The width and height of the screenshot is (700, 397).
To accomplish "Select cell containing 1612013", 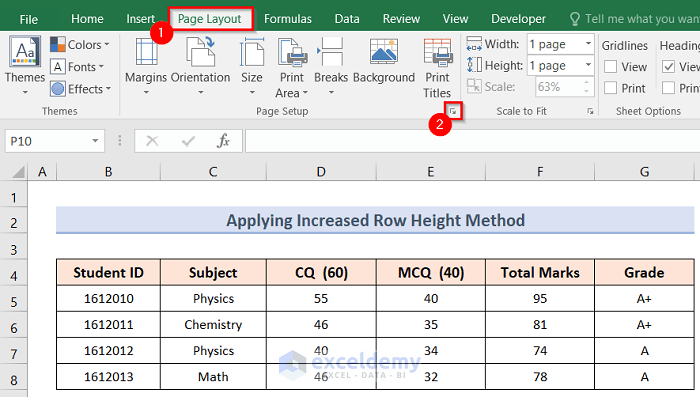I will point(108,376).
